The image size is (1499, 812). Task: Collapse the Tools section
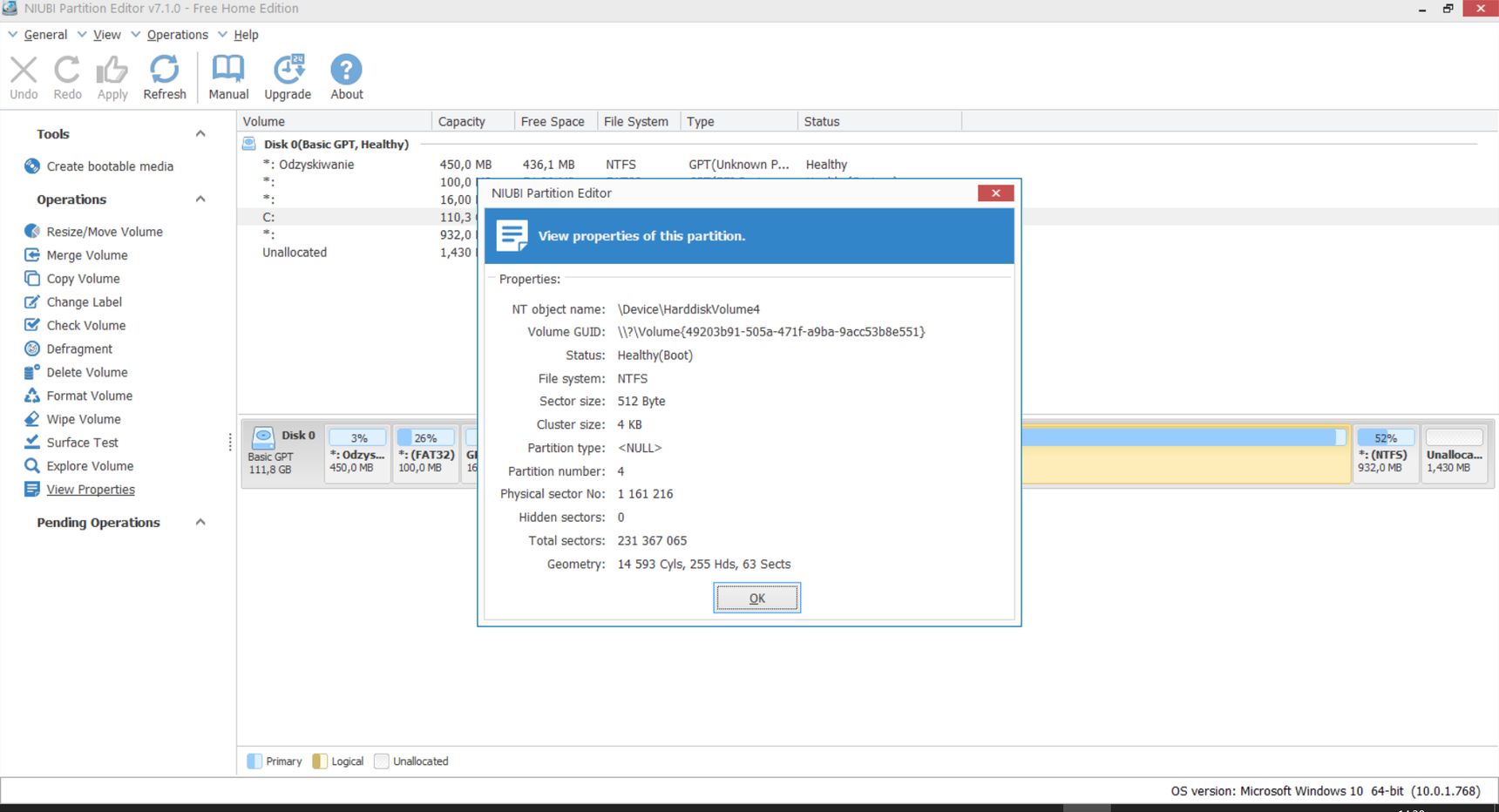(x=200, y=133)
